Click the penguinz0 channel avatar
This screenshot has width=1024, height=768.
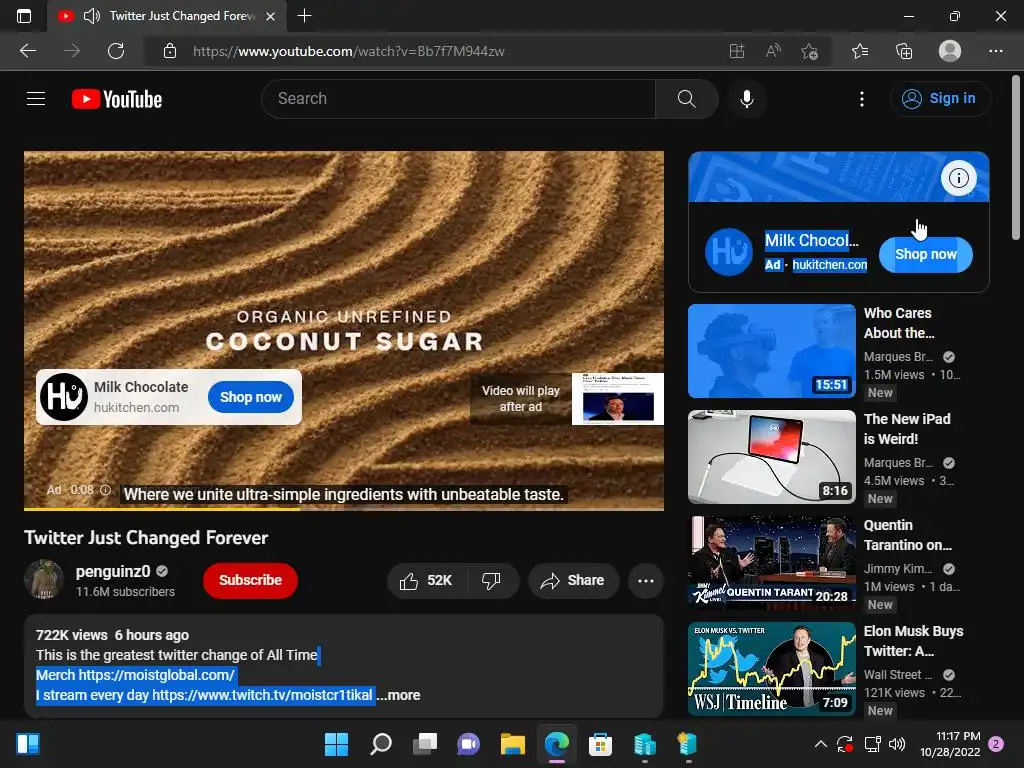click(43, 579)
